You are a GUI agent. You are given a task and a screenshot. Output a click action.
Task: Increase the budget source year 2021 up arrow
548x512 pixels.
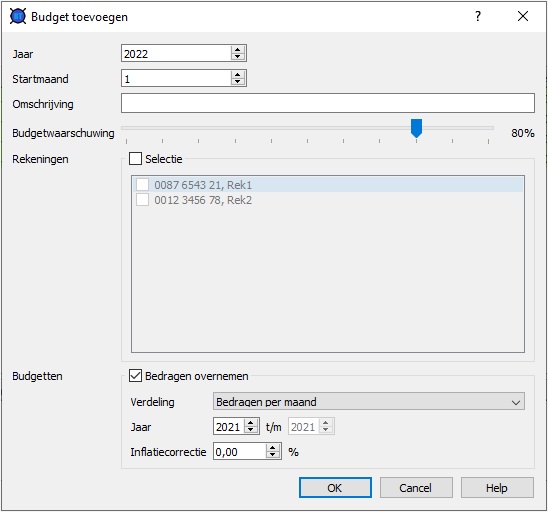[x=251, y=423]
